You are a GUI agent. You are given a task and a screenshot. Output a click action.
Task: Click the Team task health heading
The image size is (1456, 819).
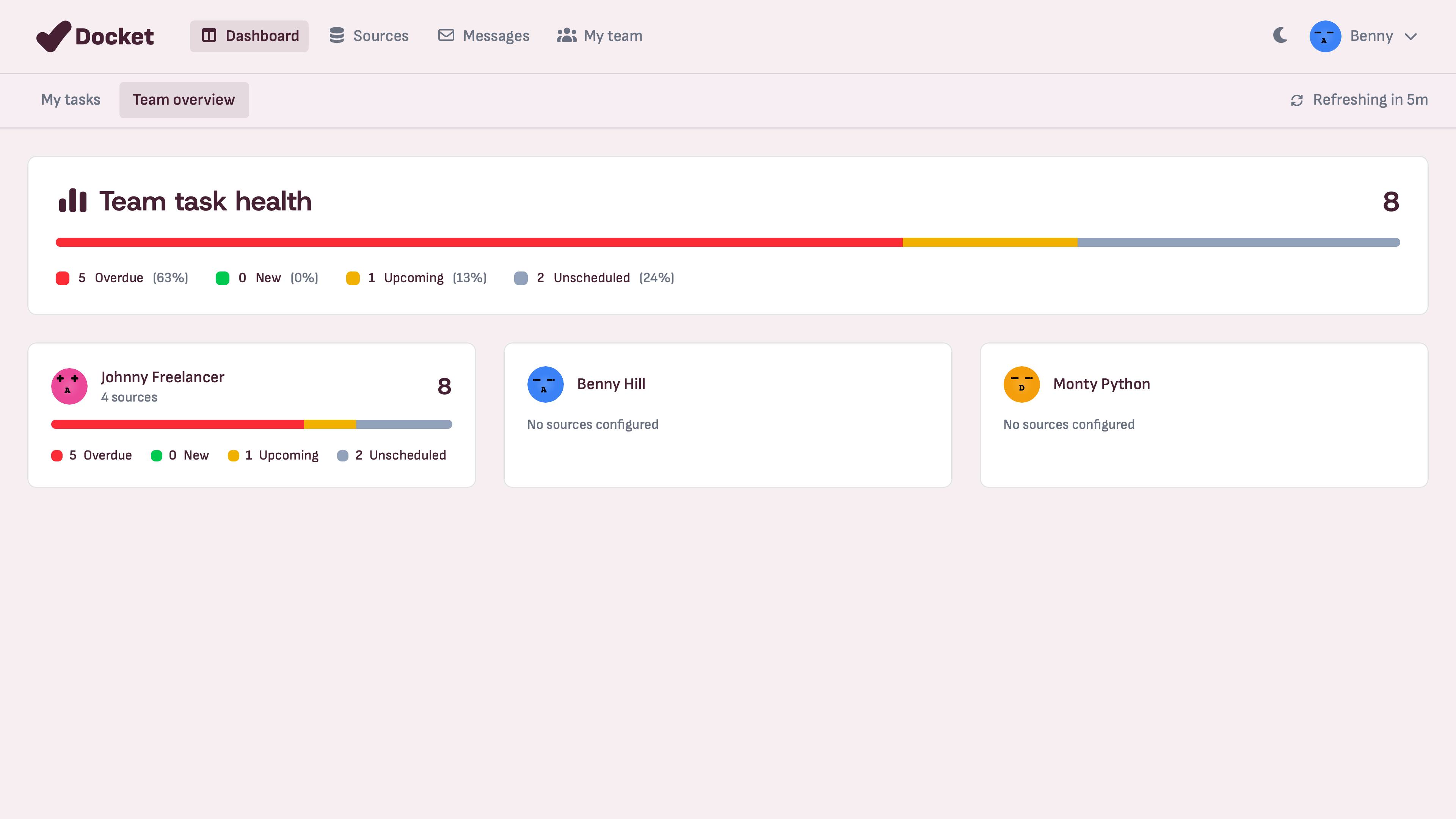[206, 201]
